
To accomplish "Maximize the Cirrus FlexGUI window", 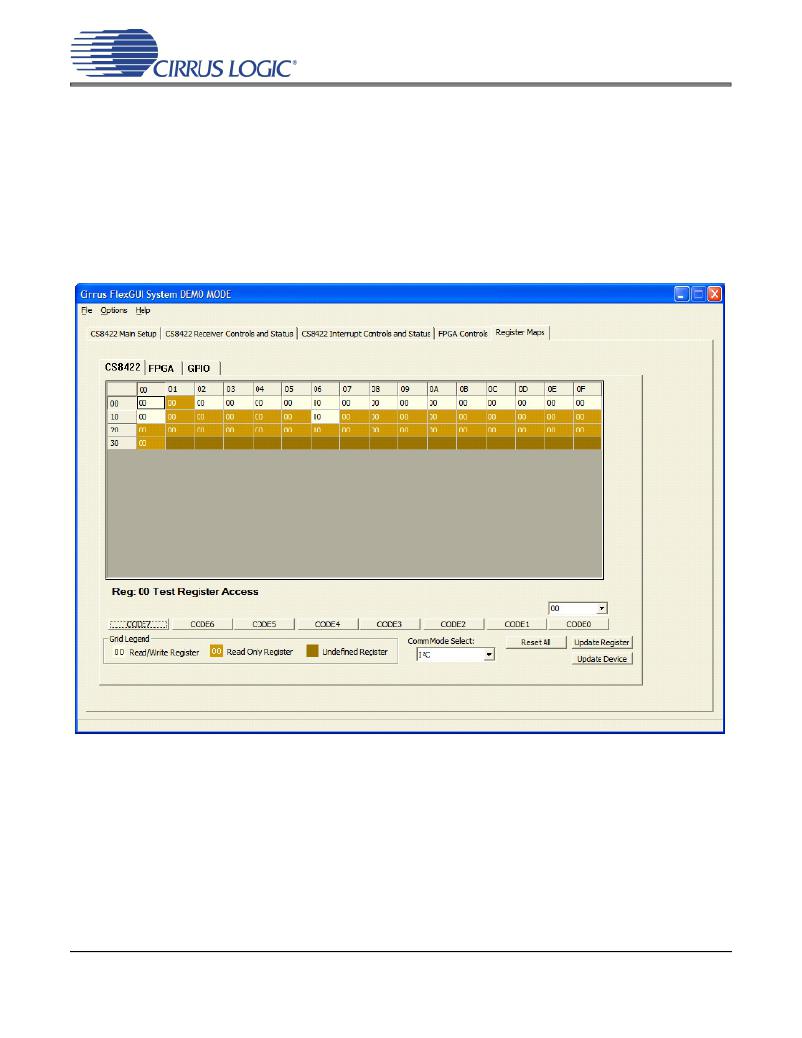I will tap(698, 295).
